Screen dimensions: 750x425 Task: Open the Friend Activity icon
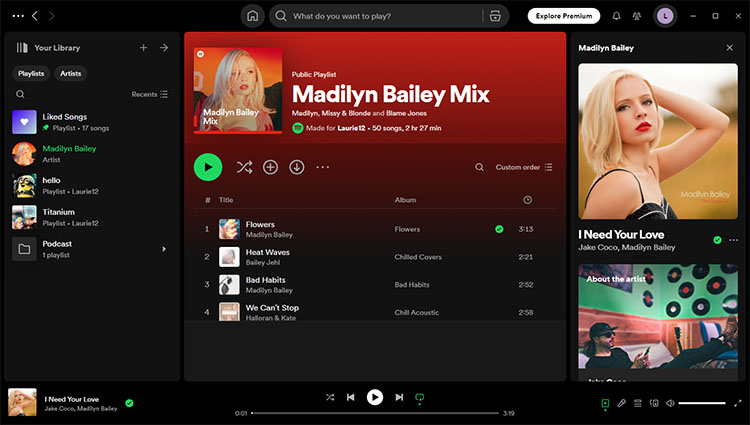pos(637,16)
